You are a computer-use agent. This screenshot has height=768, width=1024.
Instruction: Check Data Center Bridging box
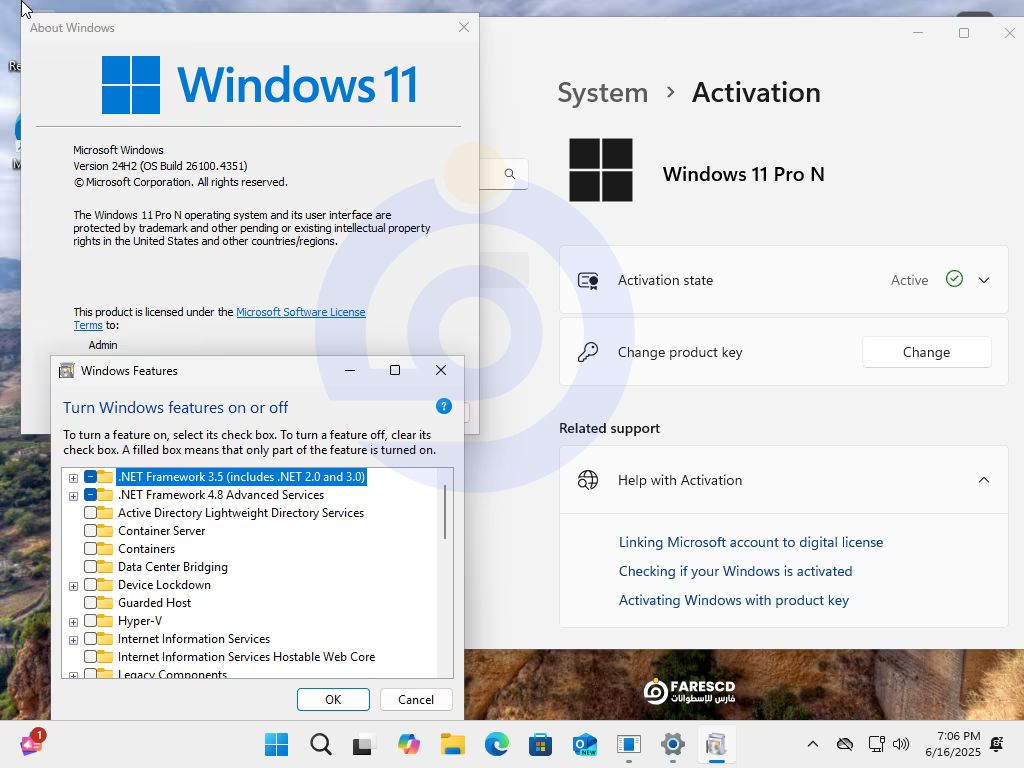(90, 567)
